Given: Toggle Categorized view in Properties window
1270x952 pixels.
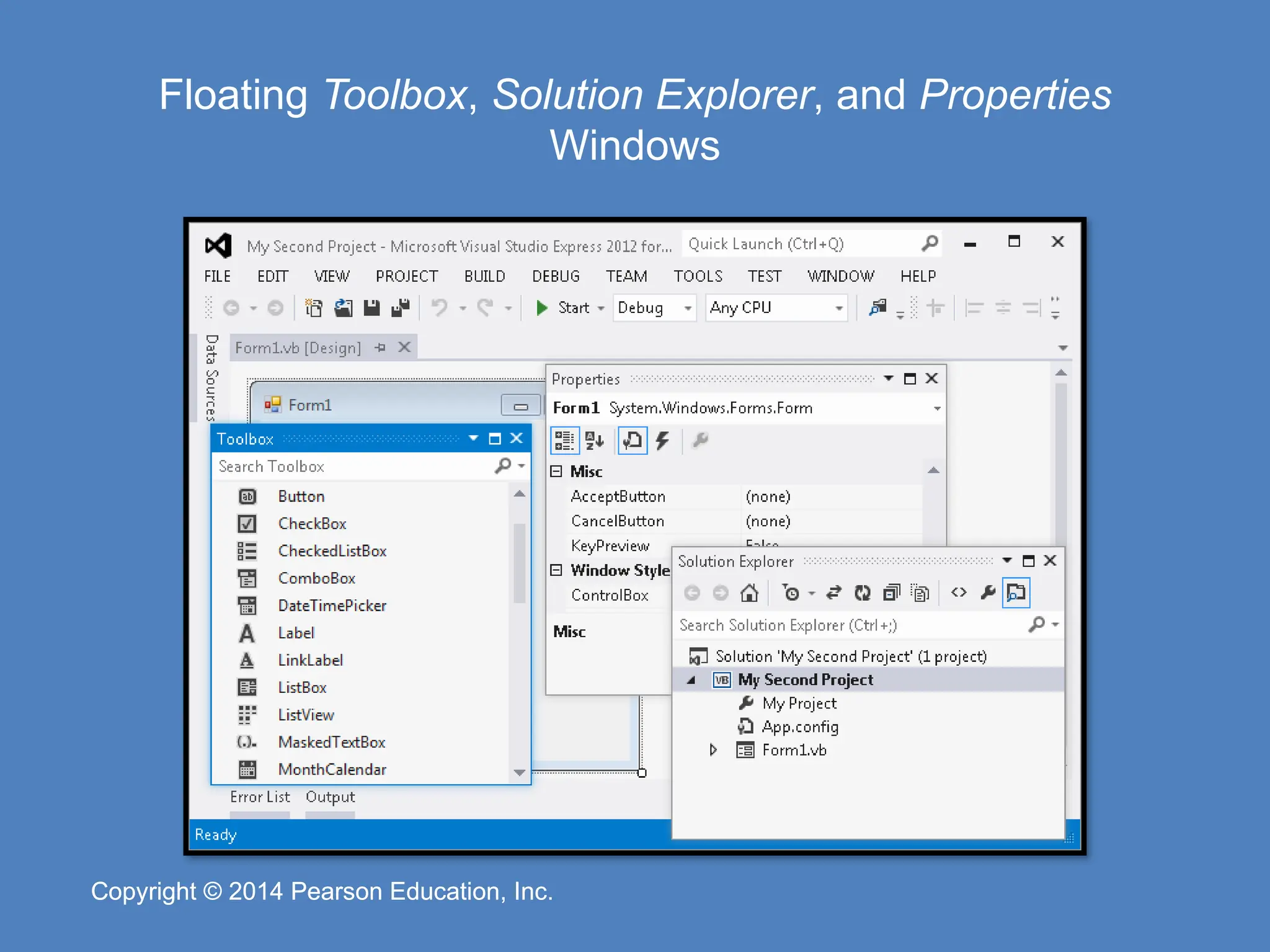Looking at the screenshot, I should click(x=565, y=441).
